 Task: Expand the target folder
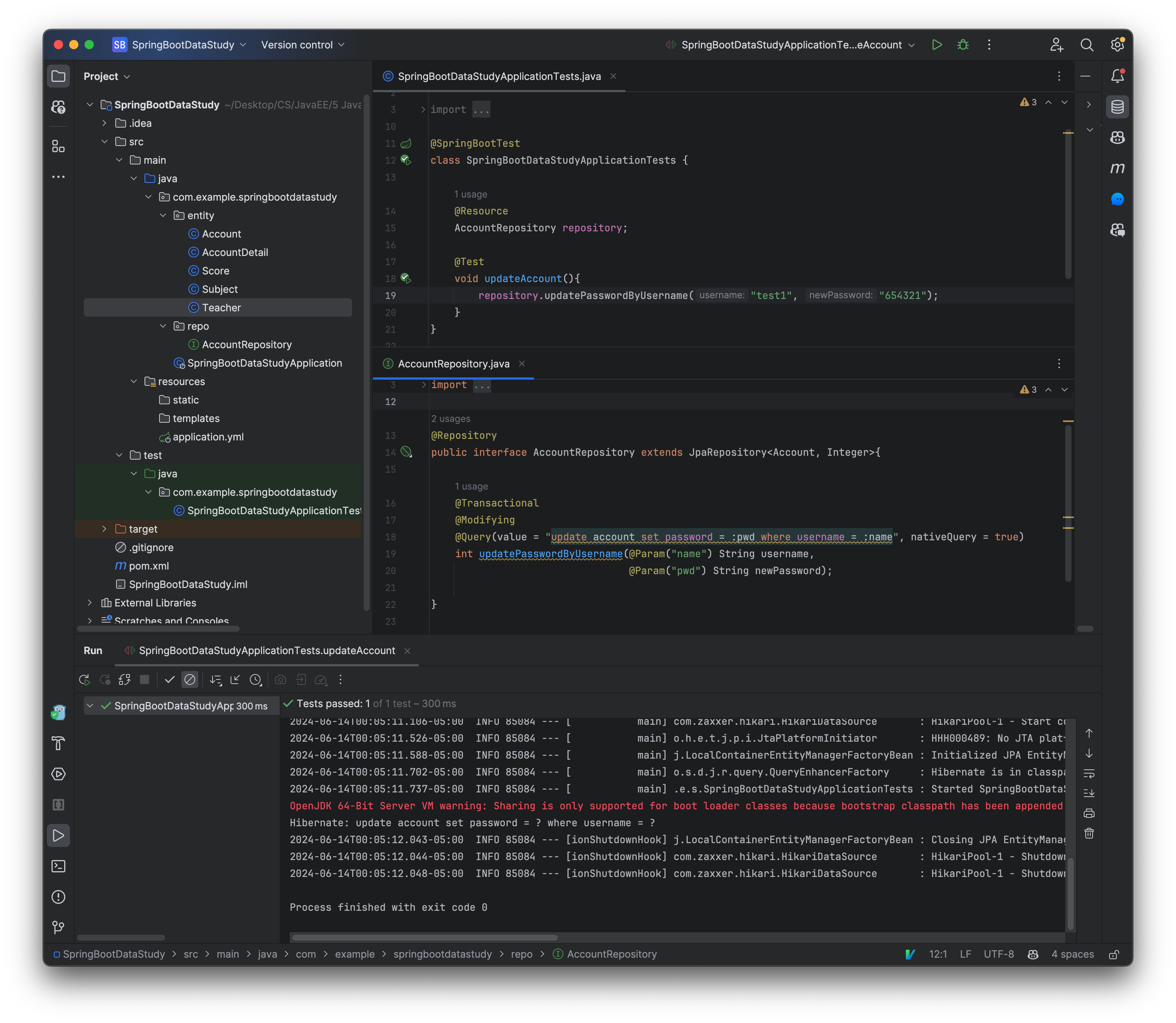click(105, 529)
